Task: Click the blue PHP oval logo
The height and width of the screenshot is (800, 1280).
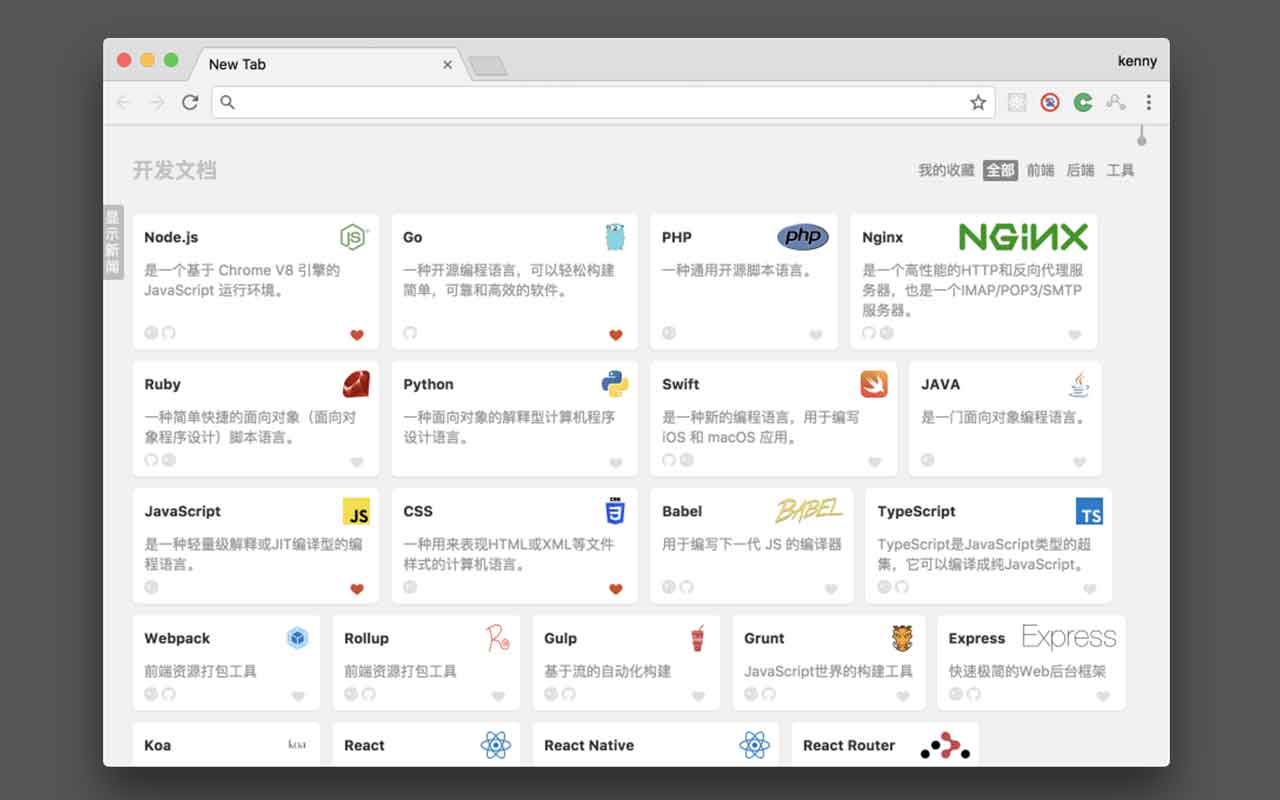Action: pos(803,237)
